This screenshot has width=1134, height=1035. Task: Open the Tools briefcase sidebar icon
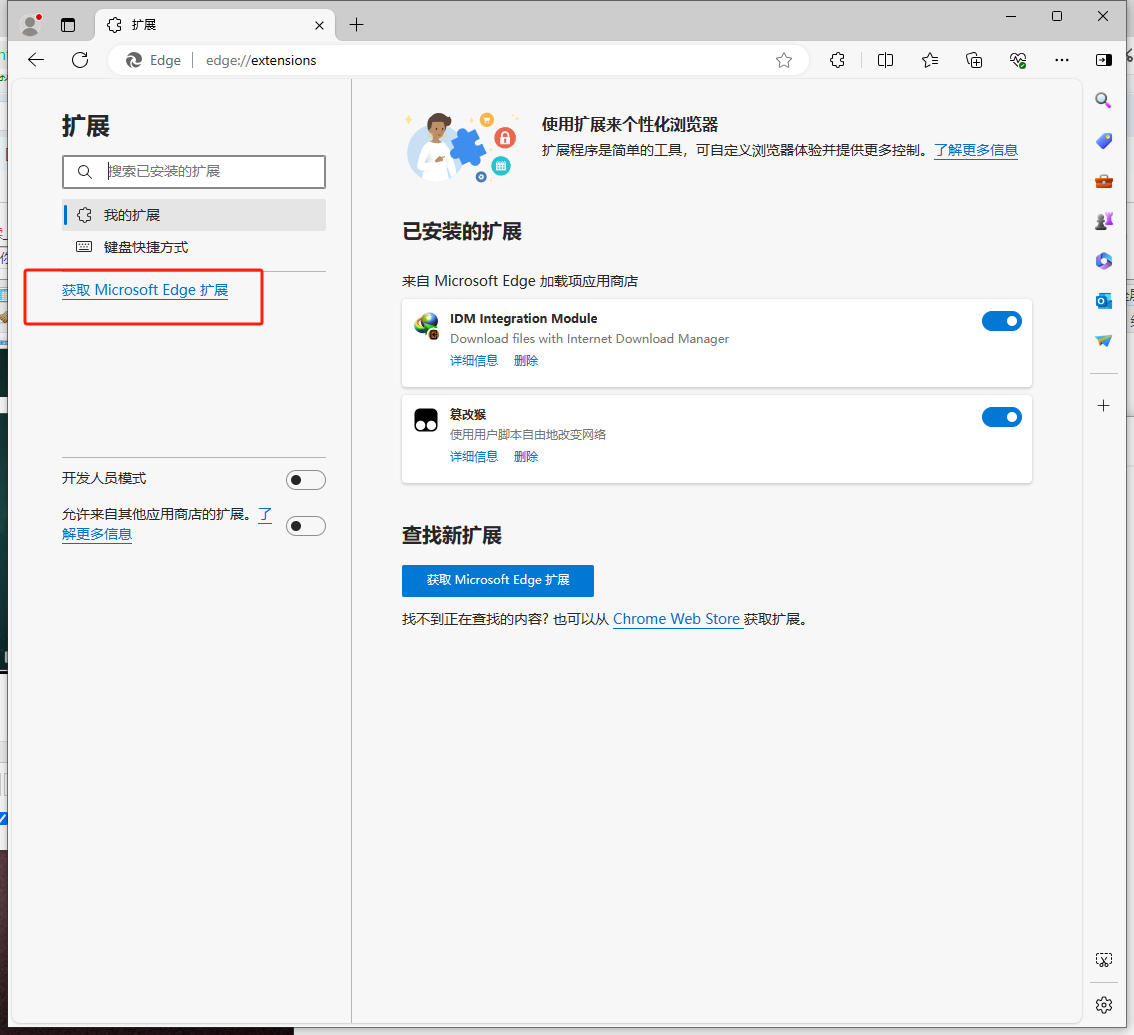pyautogui.click(x=1103, y=181)
